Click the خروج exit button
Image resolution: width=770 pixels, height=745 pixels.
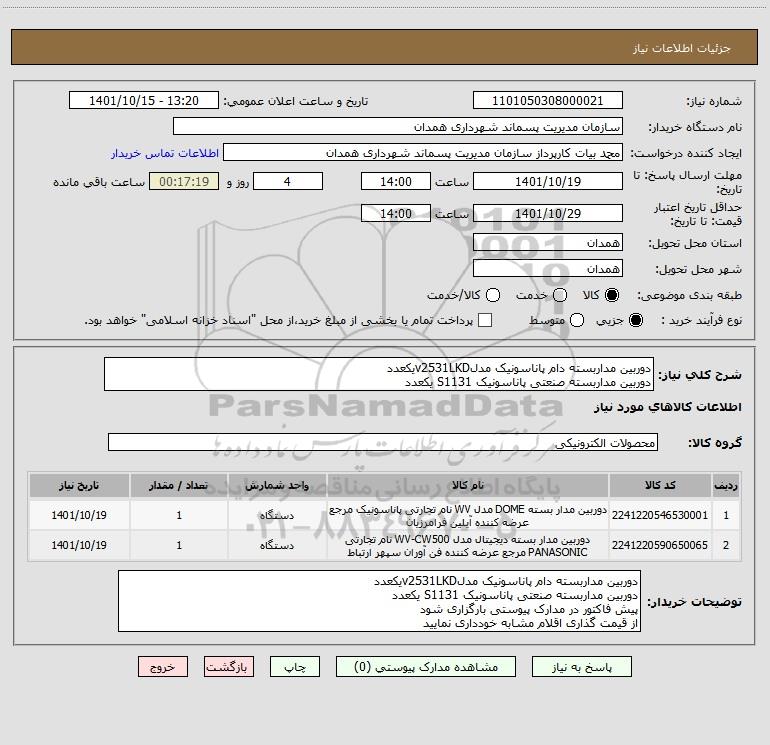click(163, 667)
